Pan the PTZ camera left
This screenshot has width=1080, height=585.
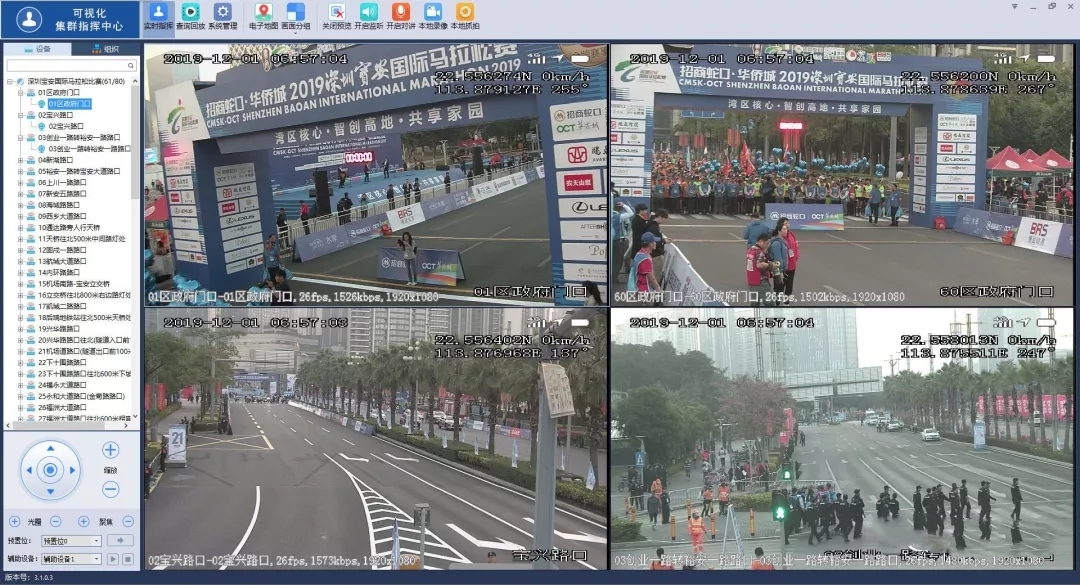(29, 471)
